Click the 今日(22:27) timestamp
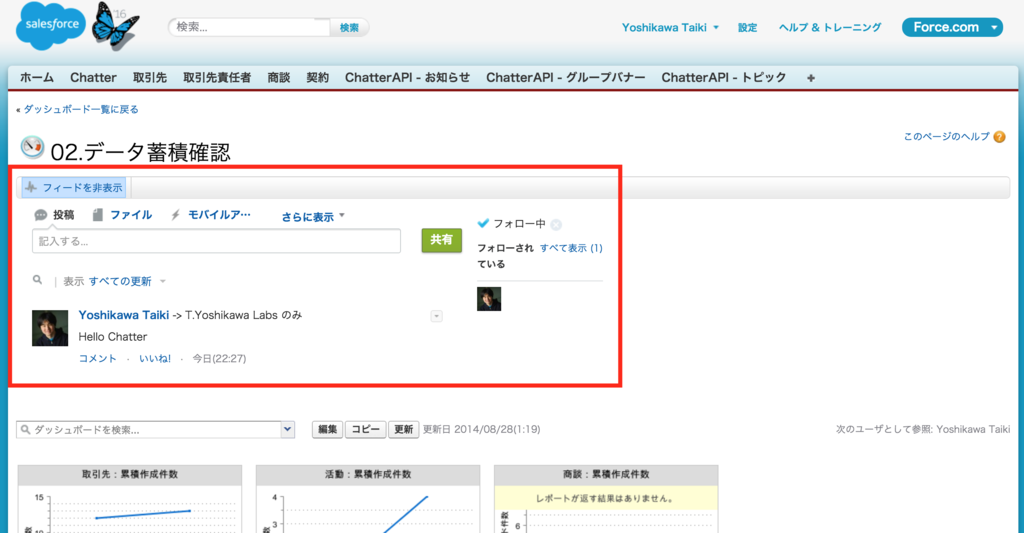Viewport: 1024px width, 533px height. point(219,359)
